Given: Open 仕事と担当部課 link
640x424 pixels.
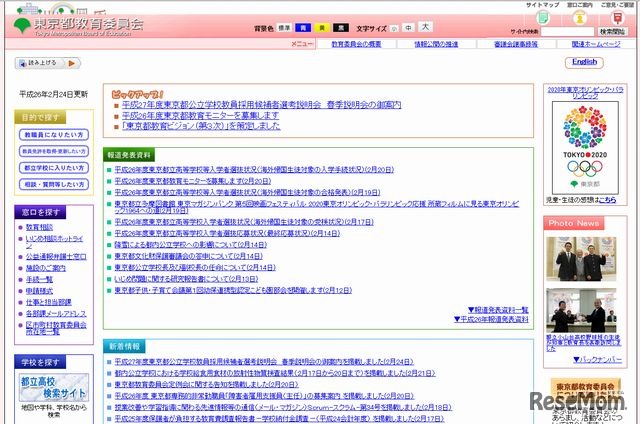Looking at the screenshot, I should (x=49, y=302).
